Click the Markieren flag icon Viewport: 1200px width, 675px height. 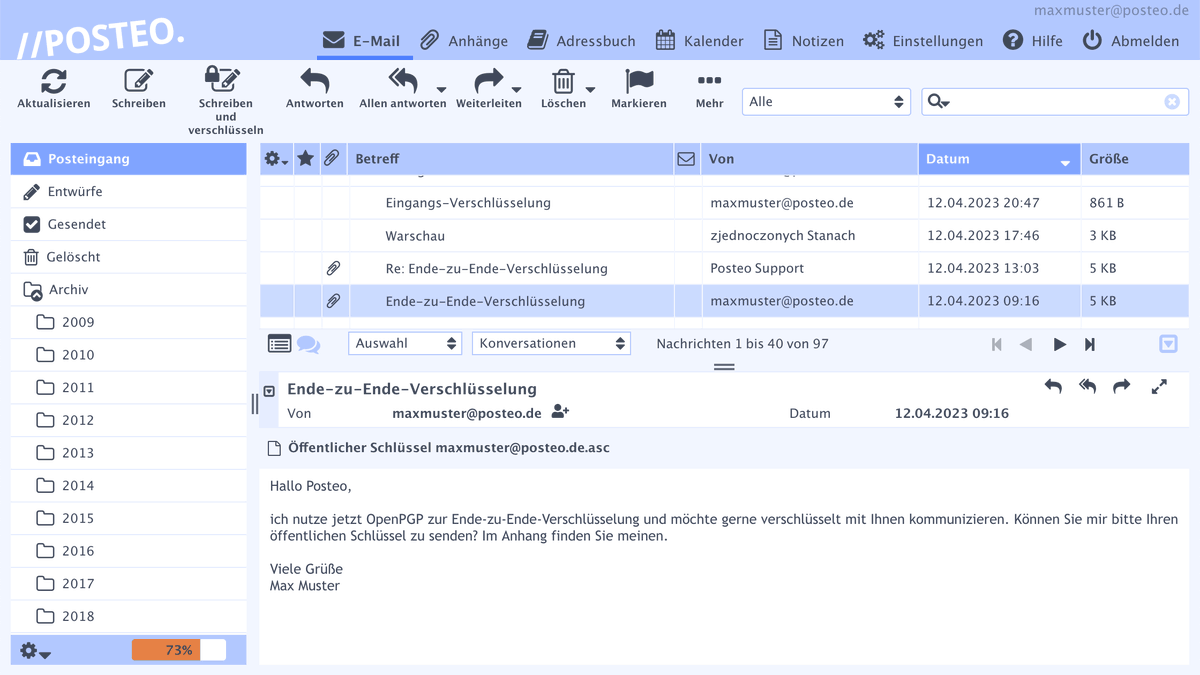639,81
